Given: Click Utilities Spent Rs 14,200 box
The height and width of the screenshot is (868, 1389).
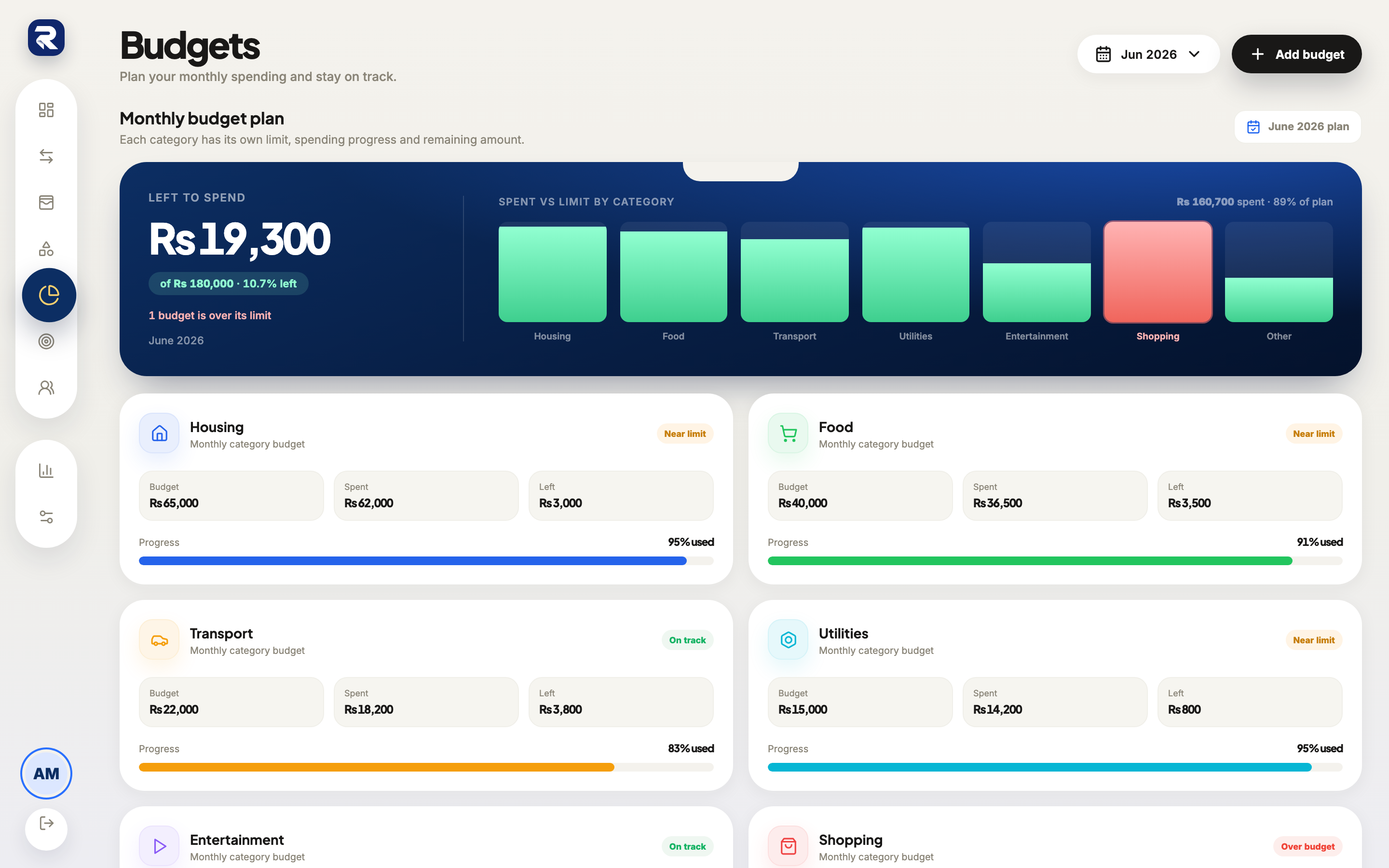Looking at the screenshot, I should 1055,702.
